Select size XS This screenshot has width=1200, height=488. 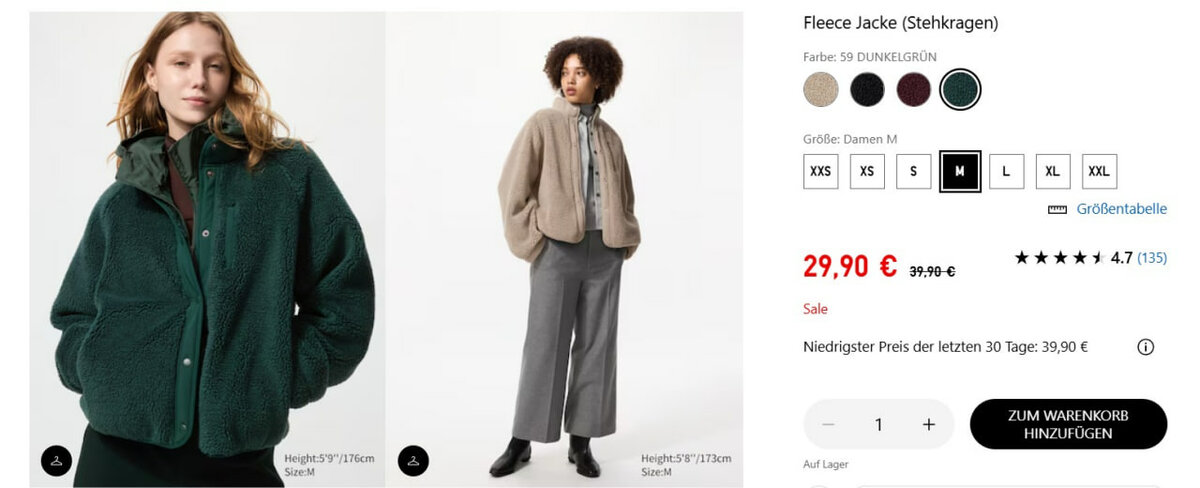point(867,171)
